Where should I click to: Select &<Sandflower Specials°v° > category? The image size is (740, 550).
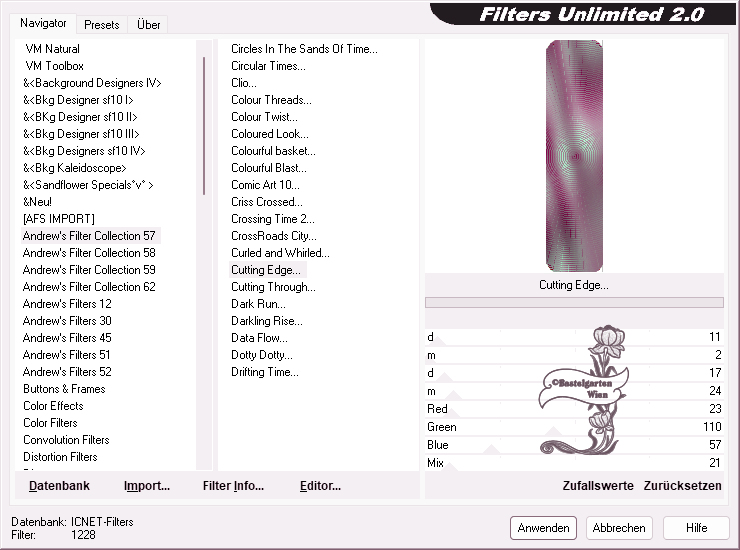click(88, 185)
